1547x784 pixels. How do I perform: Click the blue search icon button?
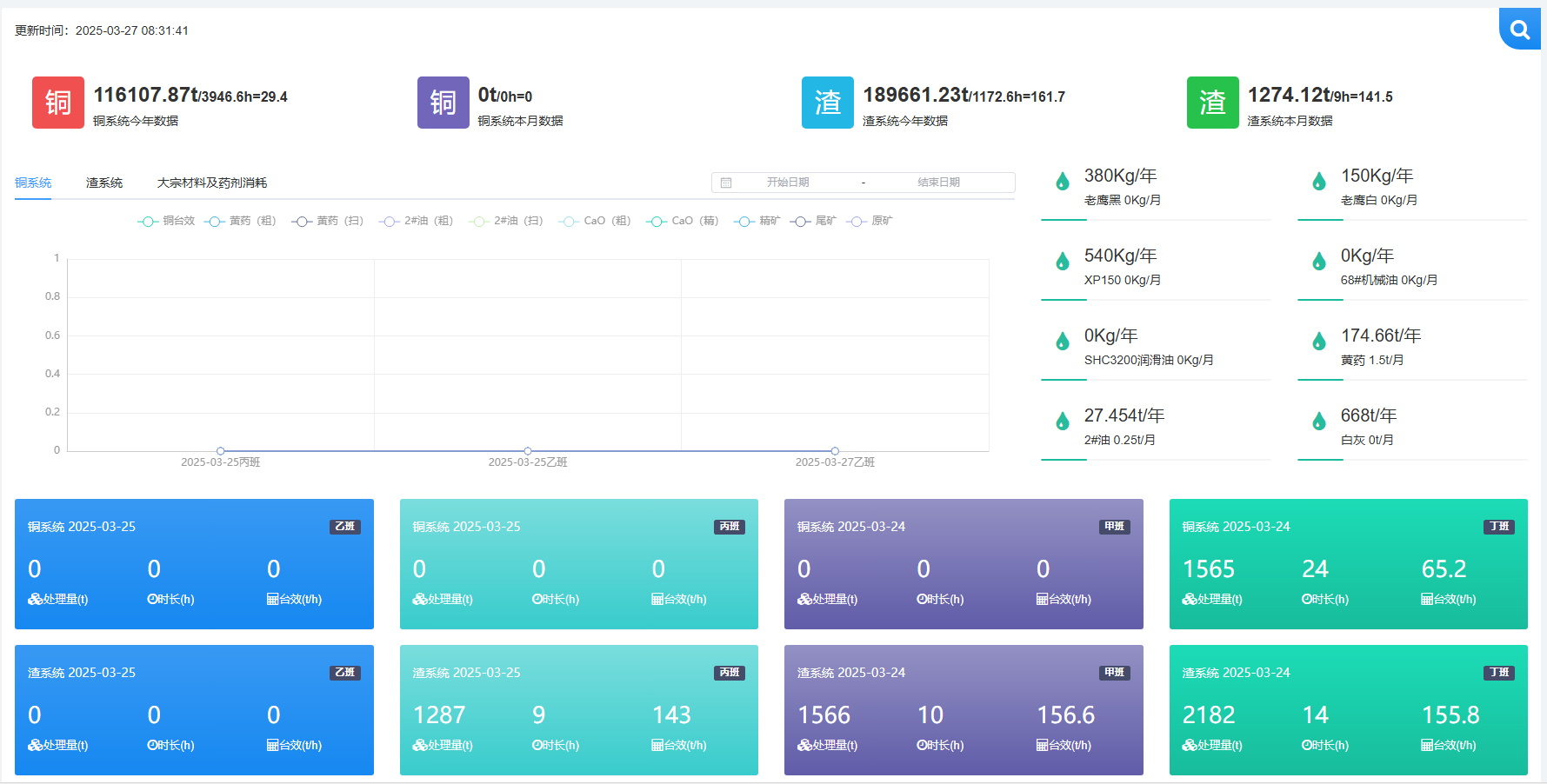[x=1519, y=30]
